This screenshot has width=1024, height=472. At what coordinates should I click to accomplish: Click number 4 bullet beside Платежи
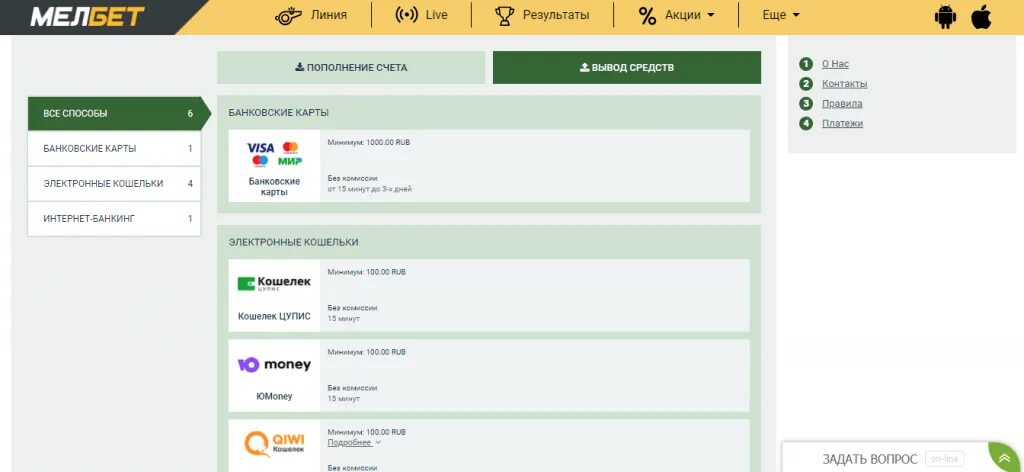(x=806, y=123)
